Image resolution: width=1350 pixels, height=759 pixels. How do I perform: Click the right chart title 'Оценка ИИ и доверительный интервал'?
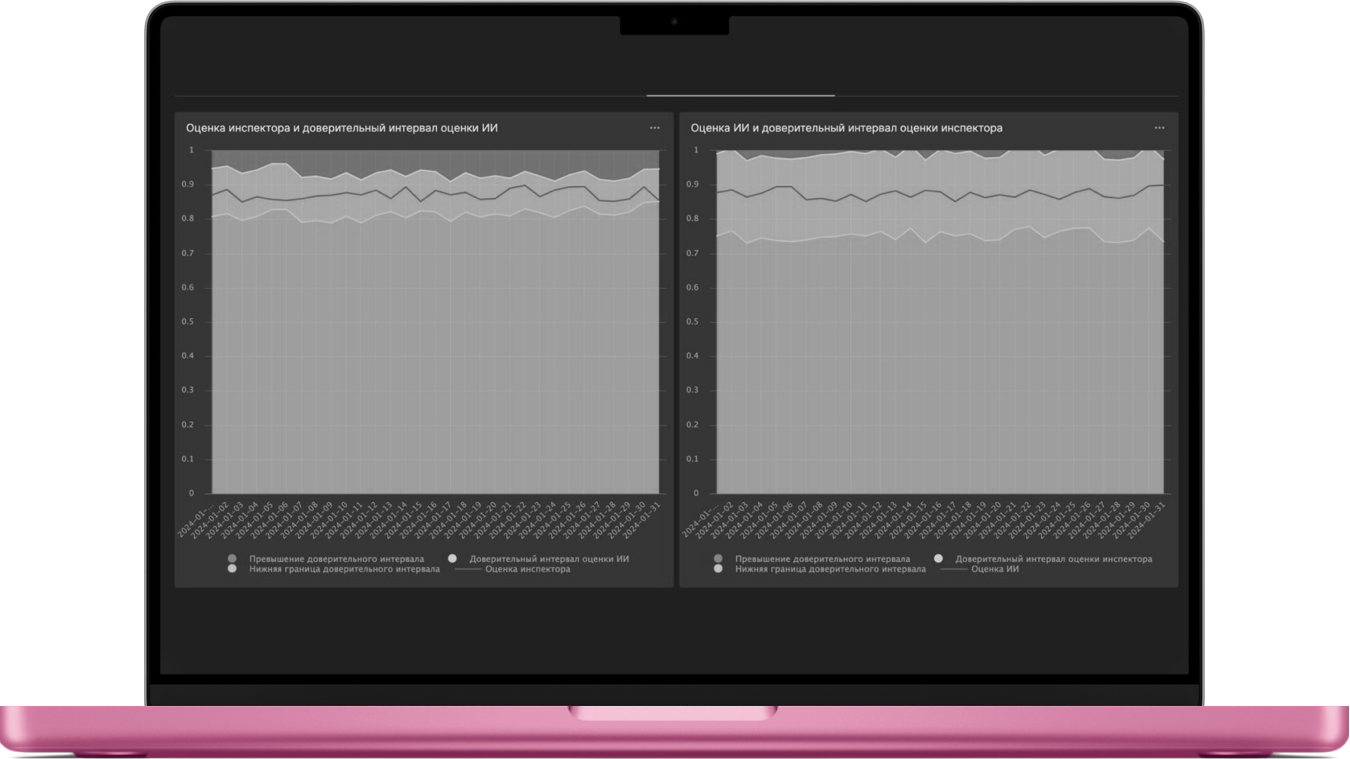point(846,128)
